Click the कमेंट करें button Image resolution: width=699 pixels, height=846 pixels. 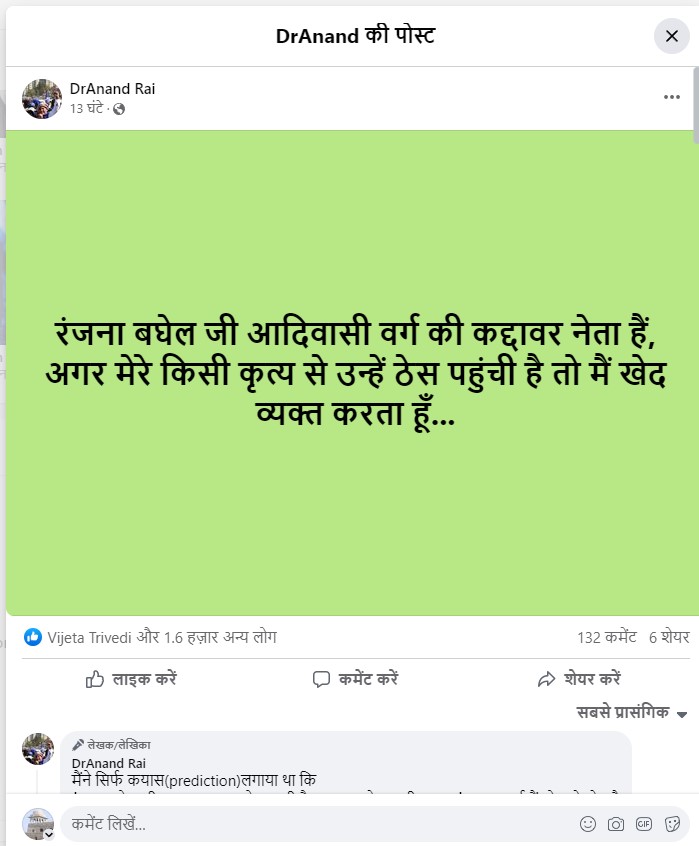tap(355, 679)
